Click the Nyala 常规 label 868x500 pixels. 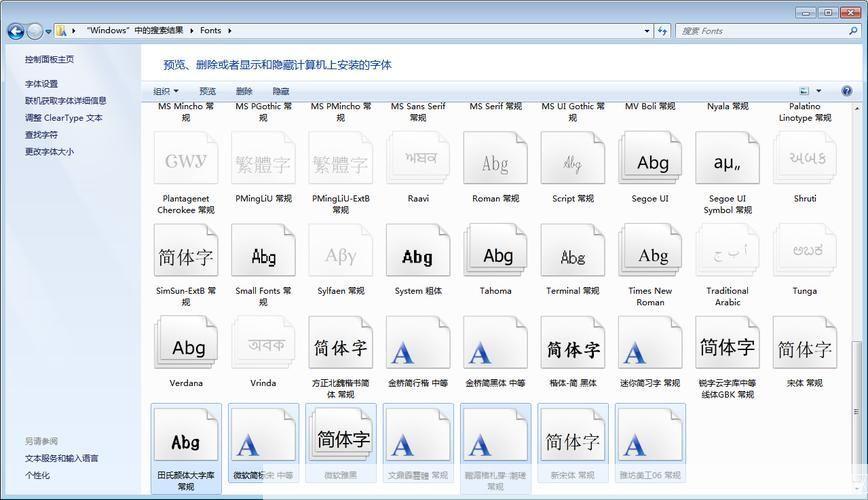[727, 106]
